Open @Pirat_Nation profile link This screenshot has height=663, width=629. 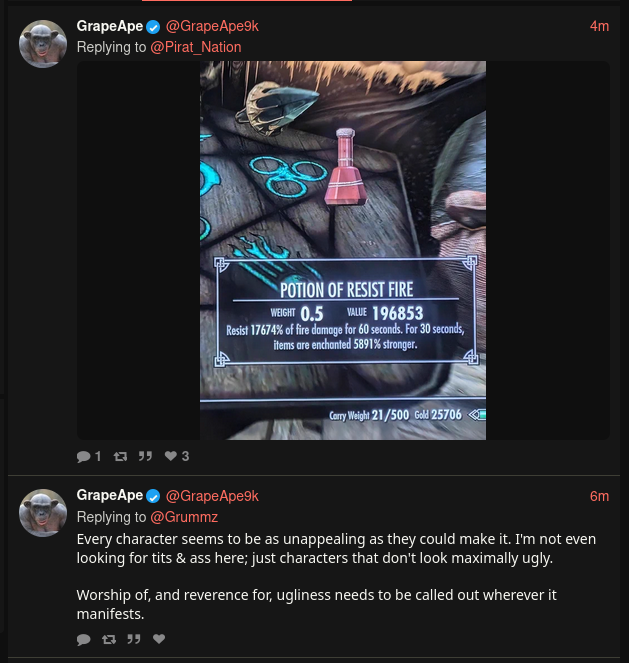[x=196, y=47]
